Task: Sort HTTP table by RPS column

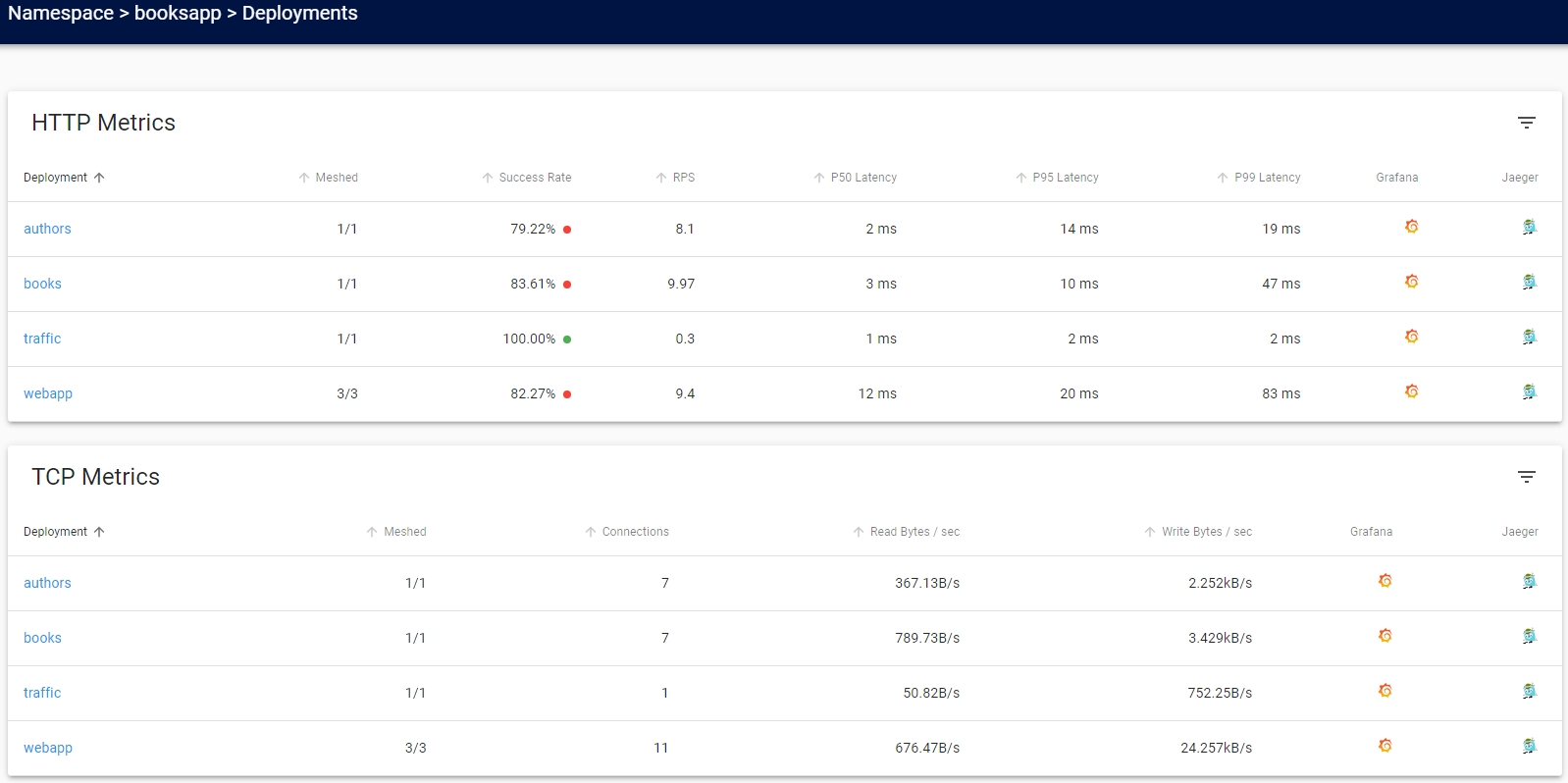Action: pyautogui.click(x=683, y=178)
